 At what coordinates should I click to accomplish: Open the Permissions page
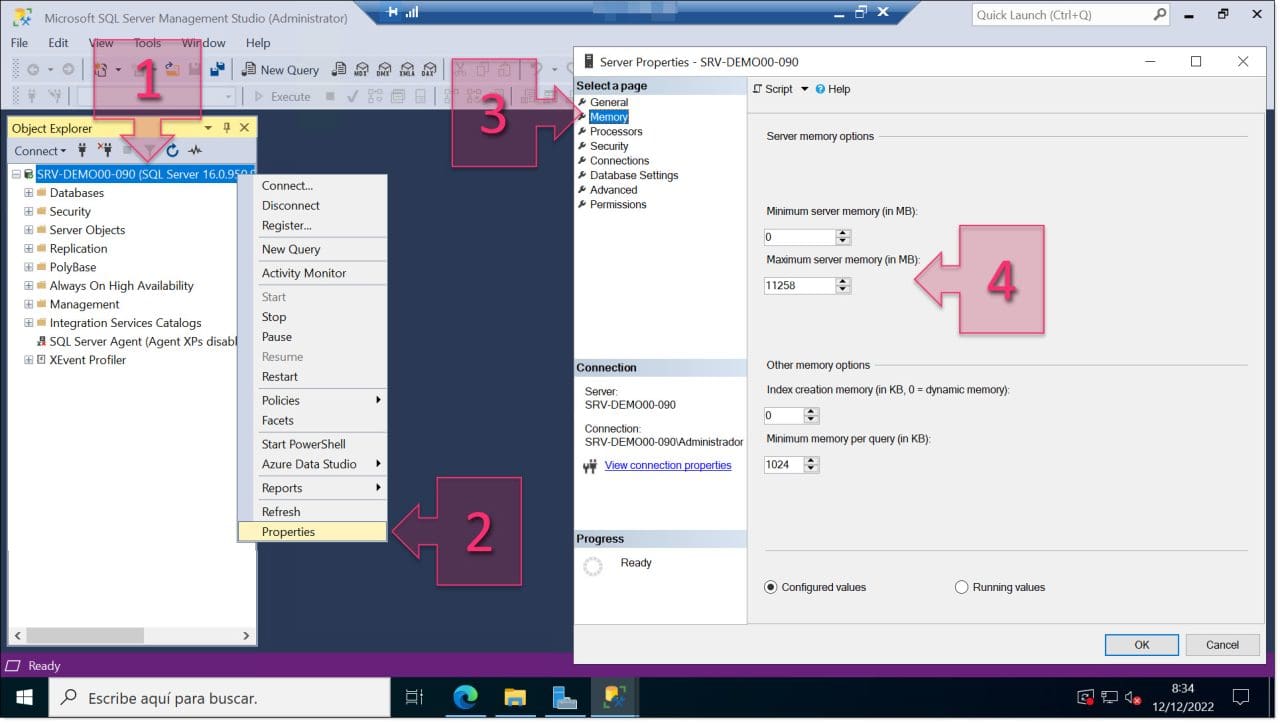tap(618, 204)
